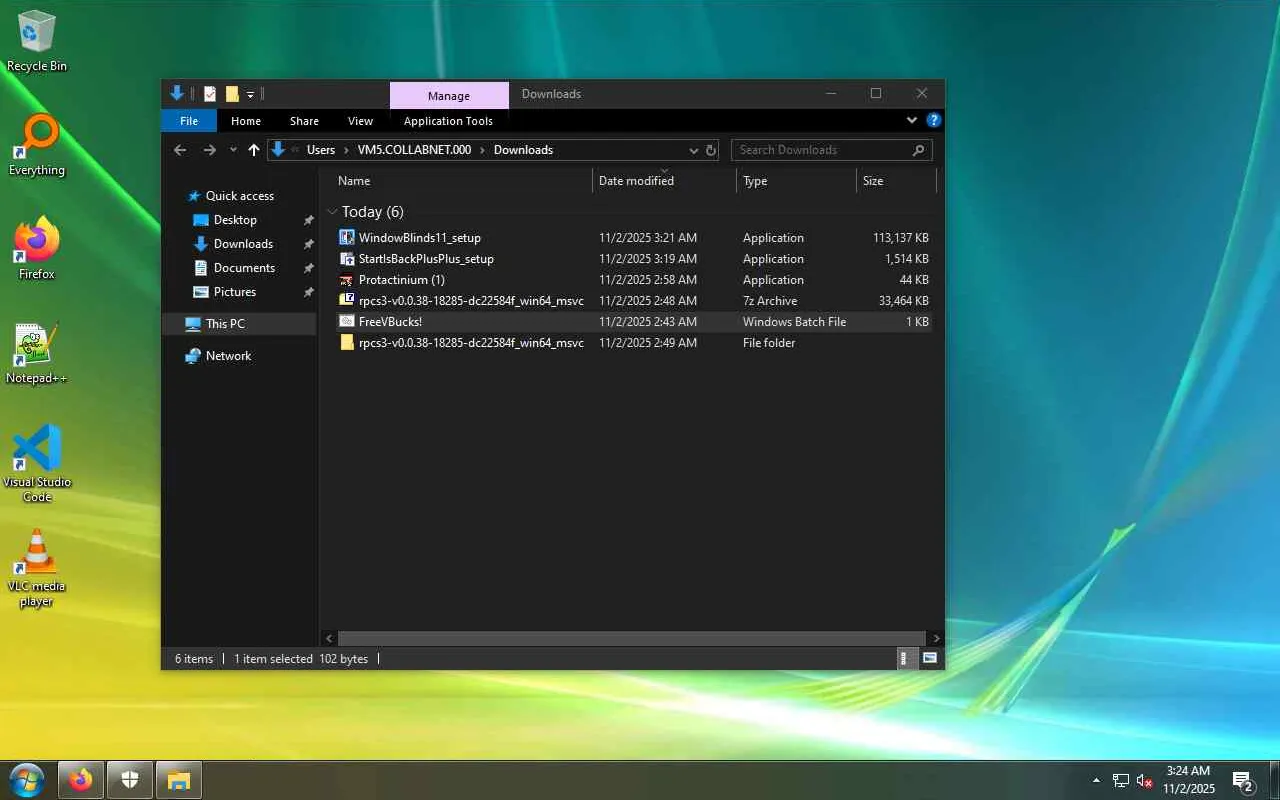1280x800 pixels.
Task: Select the Visual Studio Code desktop shortcut
Action: click(x=37, y=464)
